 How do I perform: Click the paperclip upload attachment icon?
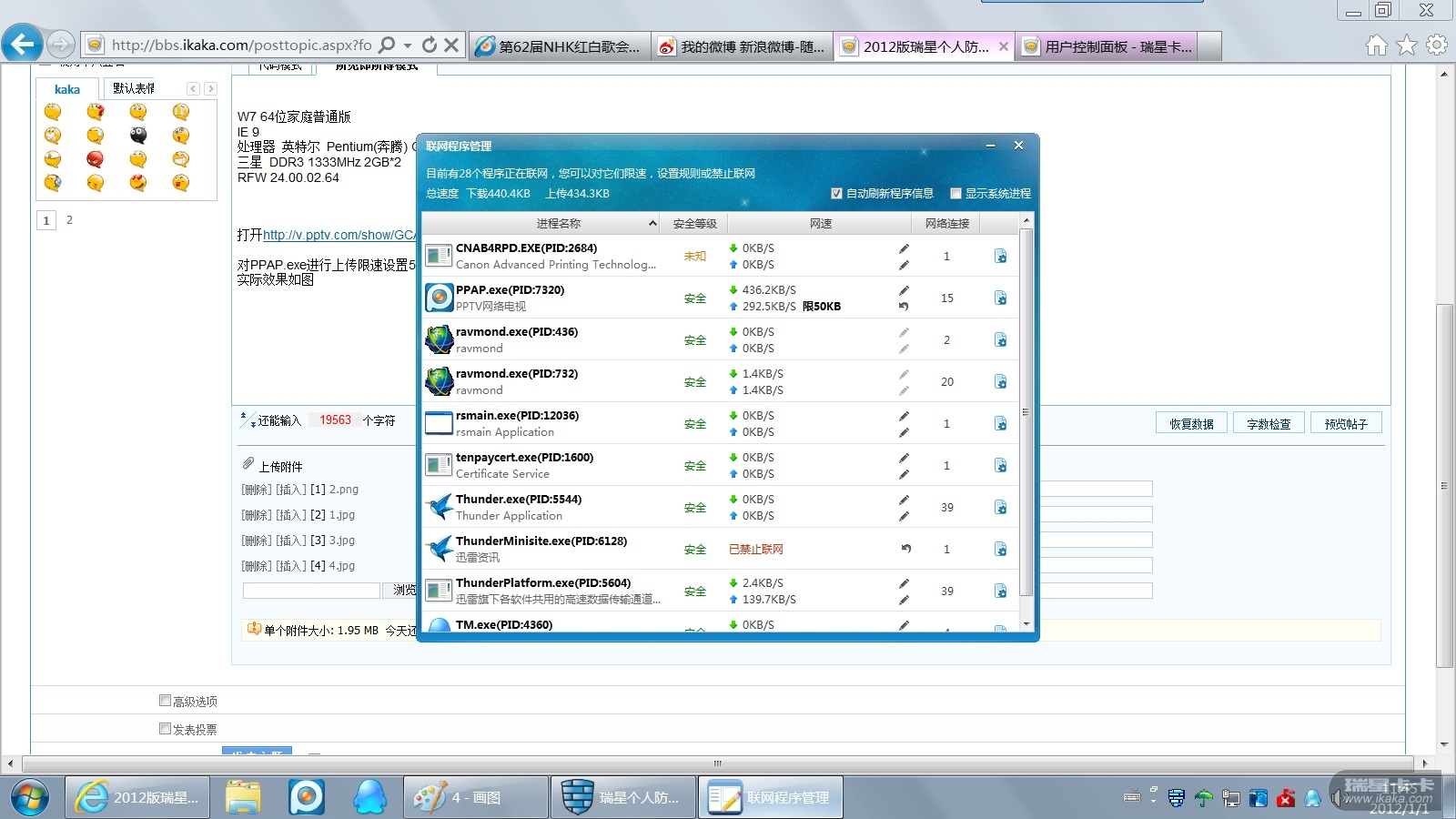point(248,464)
